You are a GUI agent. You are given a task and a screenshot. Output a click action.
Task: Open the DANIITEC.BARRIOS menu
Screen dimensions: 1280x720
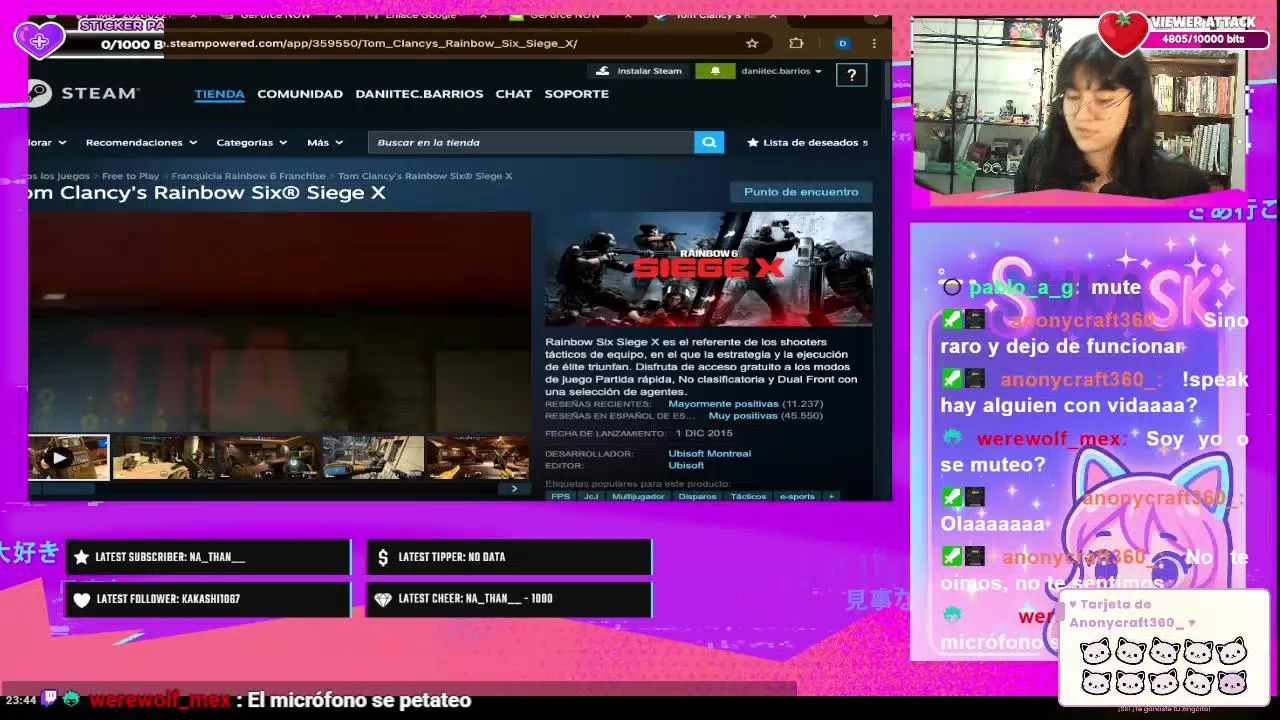pos(419,93)
